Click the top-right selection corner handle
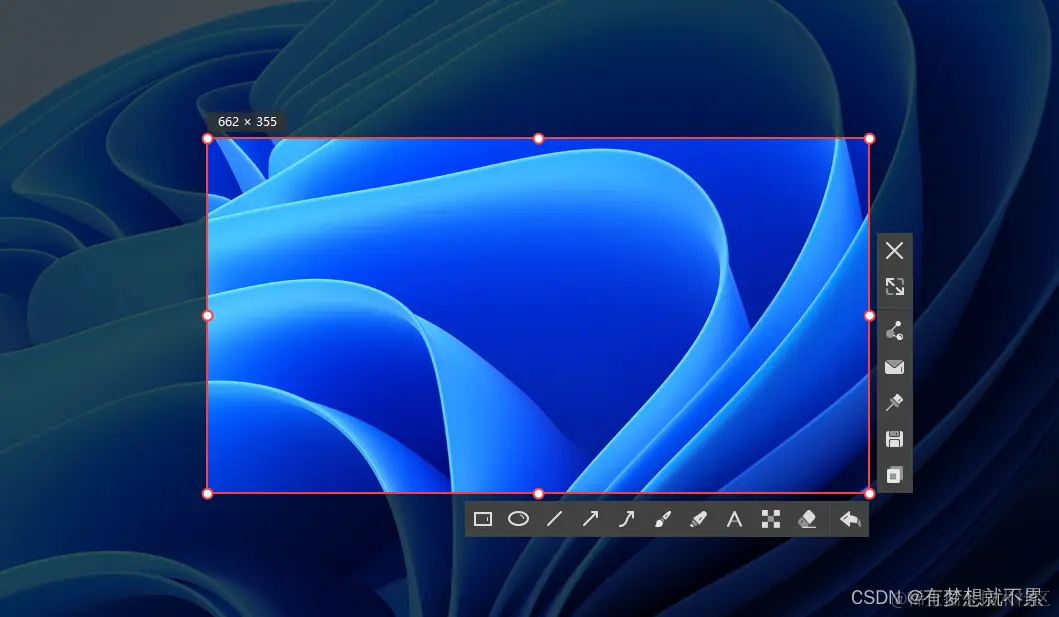The height and width of the screenshot is (617, 1059). click(869, 138)
